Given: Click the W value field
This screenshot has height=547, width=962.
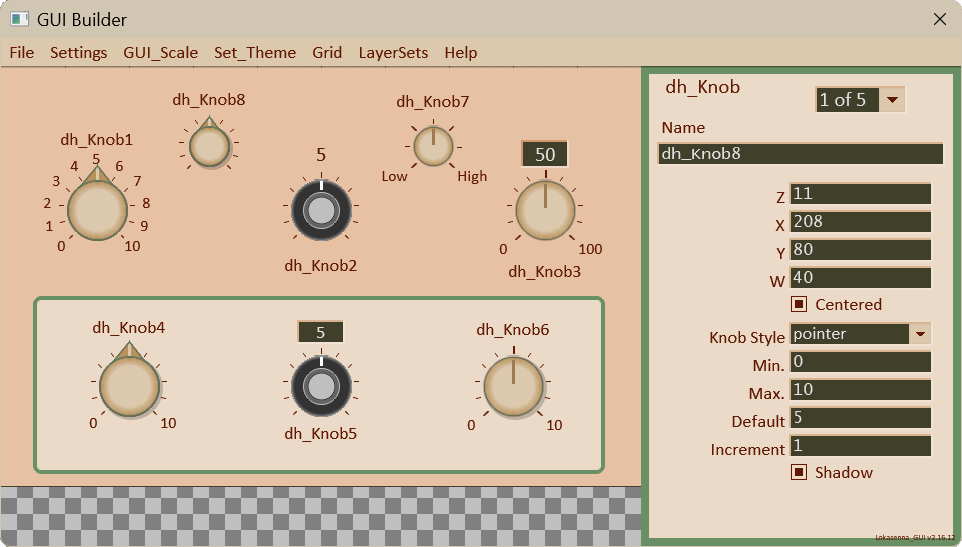Looking at the screenshot, I should [x=860, y=278].
